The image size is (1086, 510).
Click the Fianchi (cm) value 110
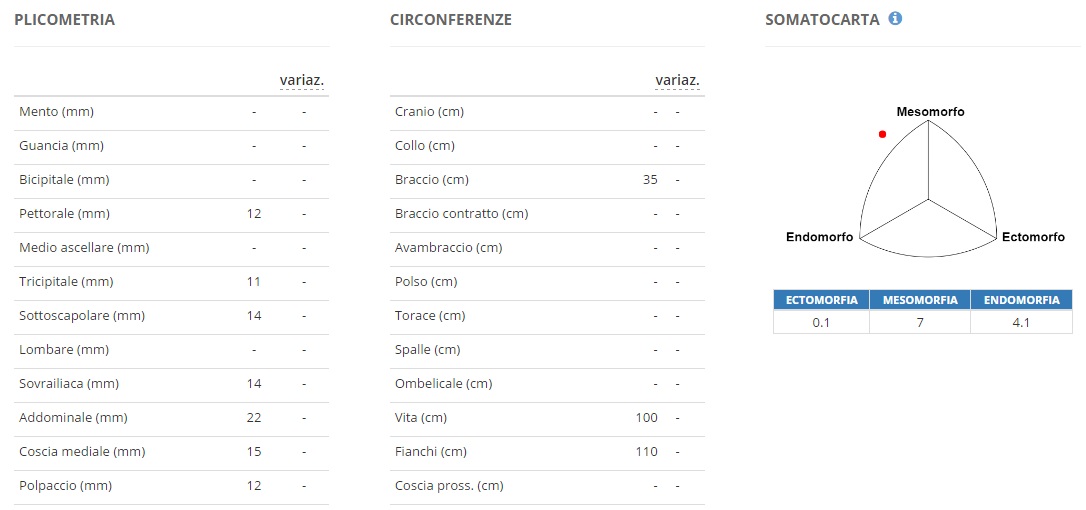pyautogui.click(x=646, y=452)
